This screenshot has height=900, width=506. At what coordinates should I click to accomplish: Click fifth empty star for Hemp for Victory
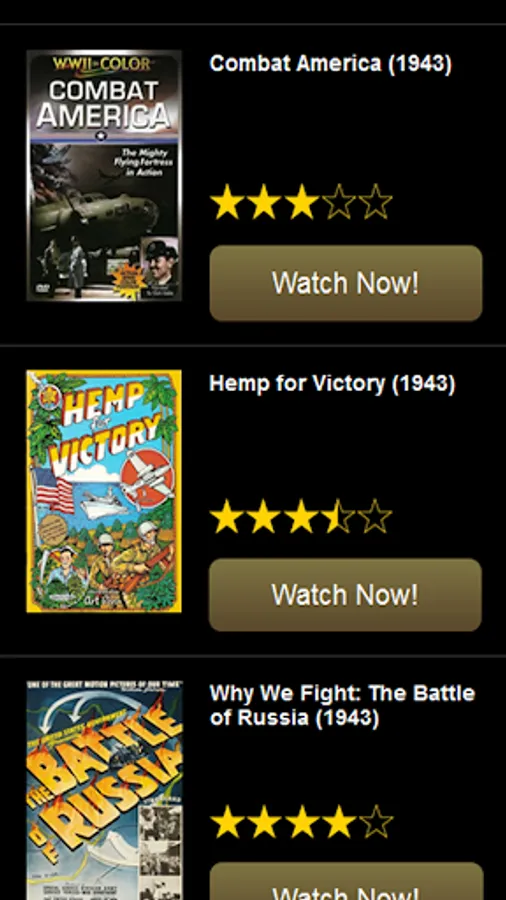click(x=375, y=516)
